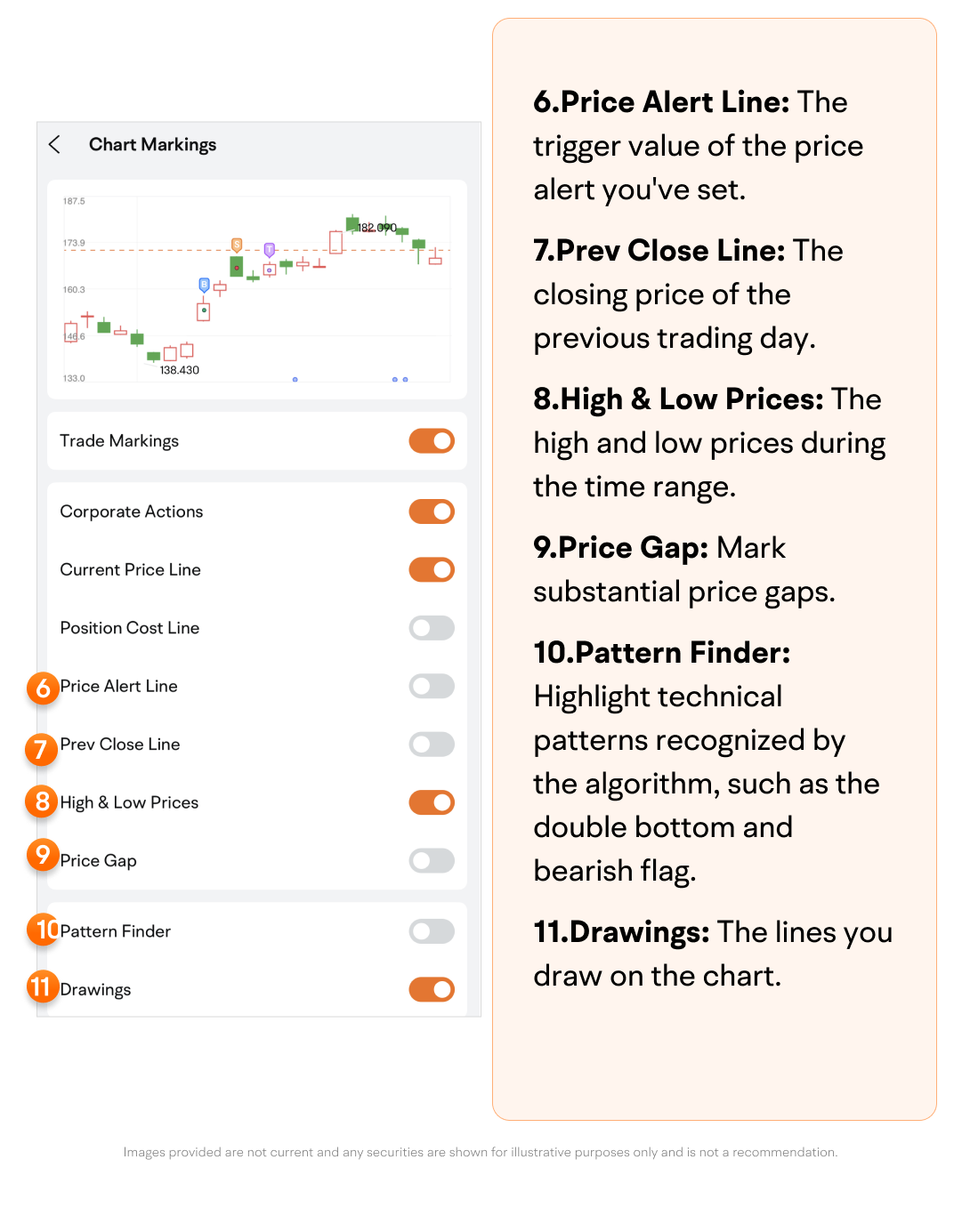Turn on the Pattern Finder switch
This screenshot has height=1232, width=962.
(x=432, y=931)
